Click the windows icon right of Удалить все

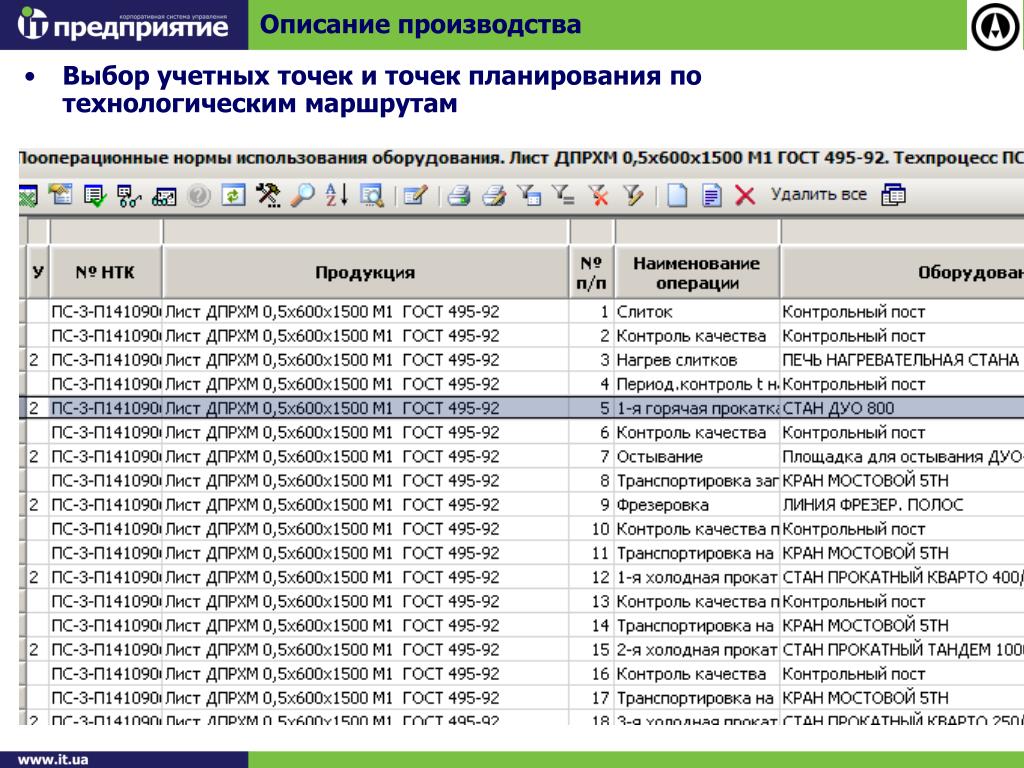893,196
